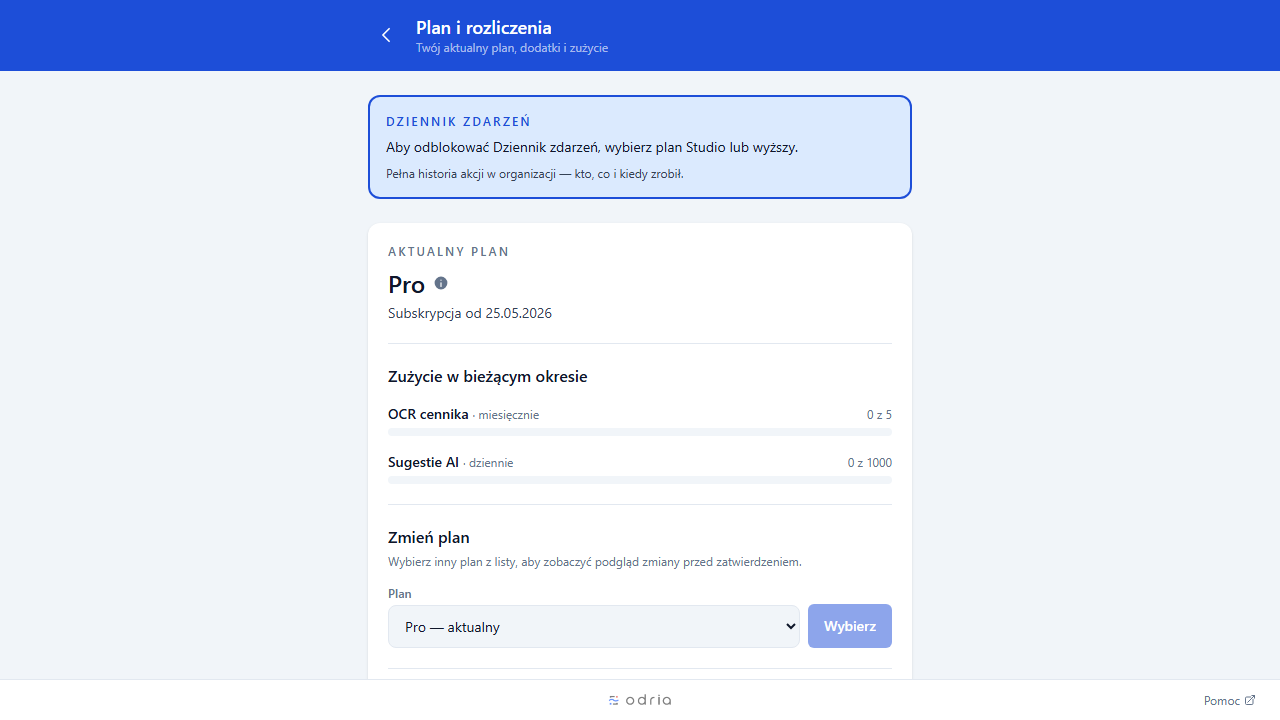Click the odria logo symbol in footer
This screenshot has height=720, width=1280.
(614, 700)
